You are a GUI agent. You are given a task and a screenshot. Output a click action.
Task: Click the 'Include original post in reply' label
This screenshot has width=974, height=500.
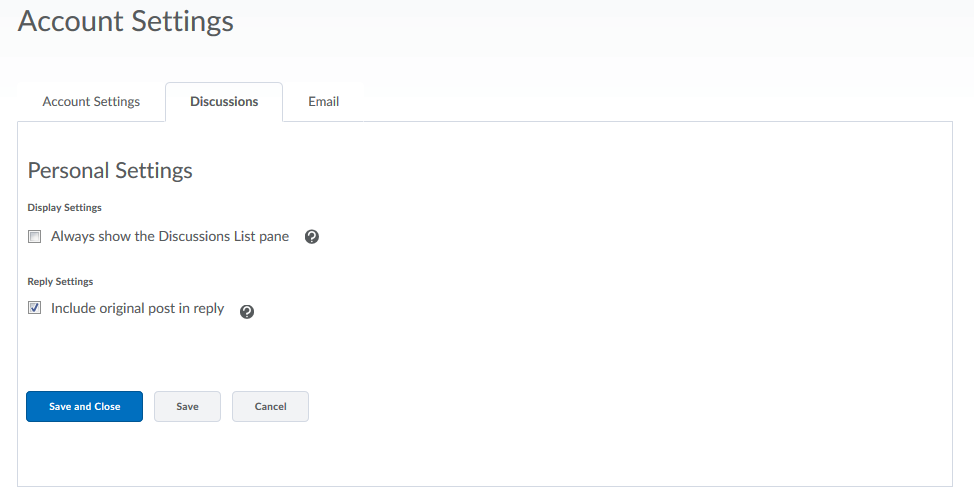pyautogui.click(x=138, y=309)
